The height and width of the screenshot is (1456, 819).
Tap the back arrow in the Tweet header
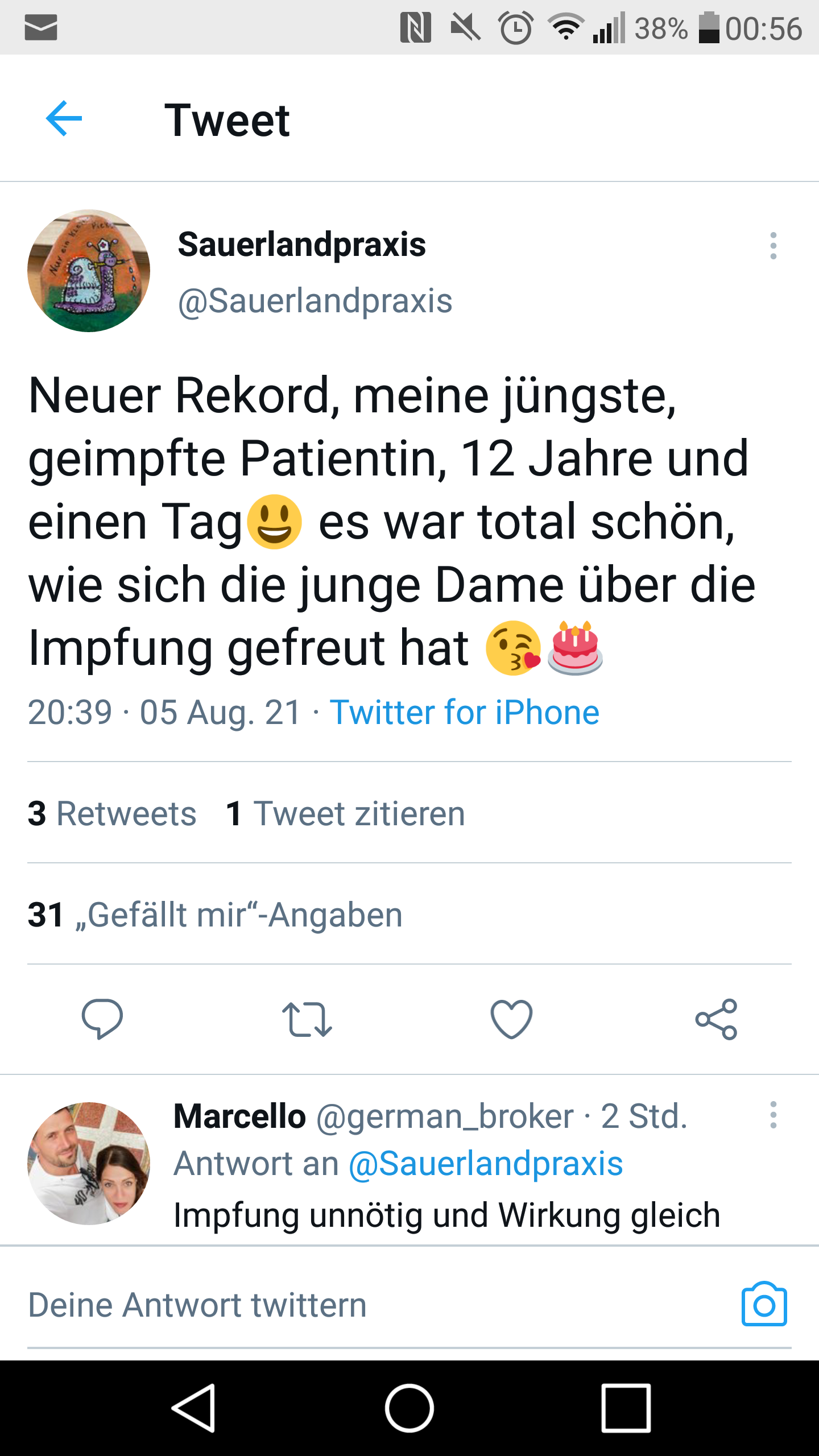coord(64,118)
